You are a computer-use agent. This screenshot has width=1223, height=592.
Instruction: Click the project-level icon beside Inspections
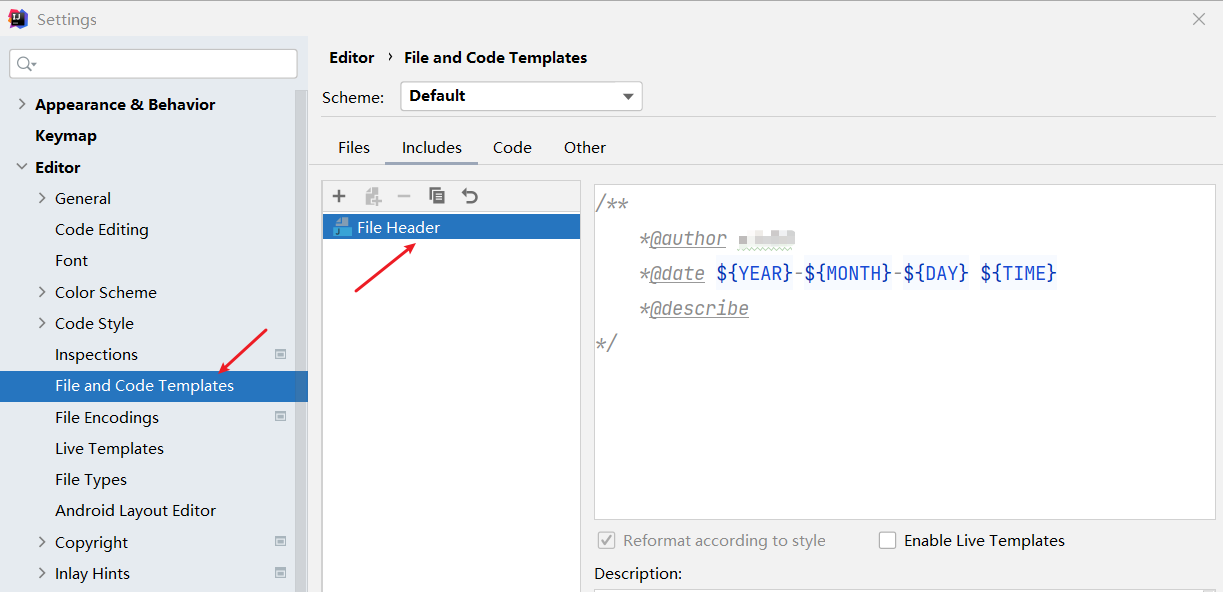click(281, 354)
